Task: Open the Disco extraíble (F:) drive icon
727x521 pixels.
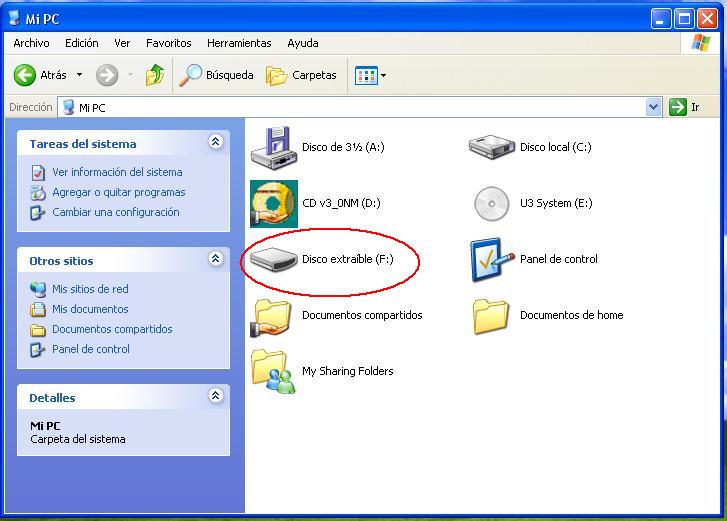Action: tap(274, 259)
